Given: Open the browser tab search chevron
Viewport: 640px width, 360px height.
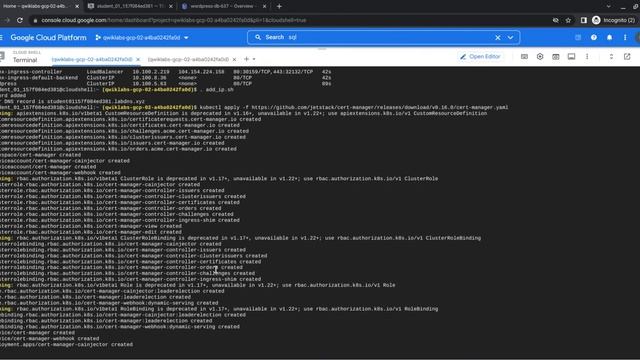Looking at the screenshot, I should (x=609, y=7).
